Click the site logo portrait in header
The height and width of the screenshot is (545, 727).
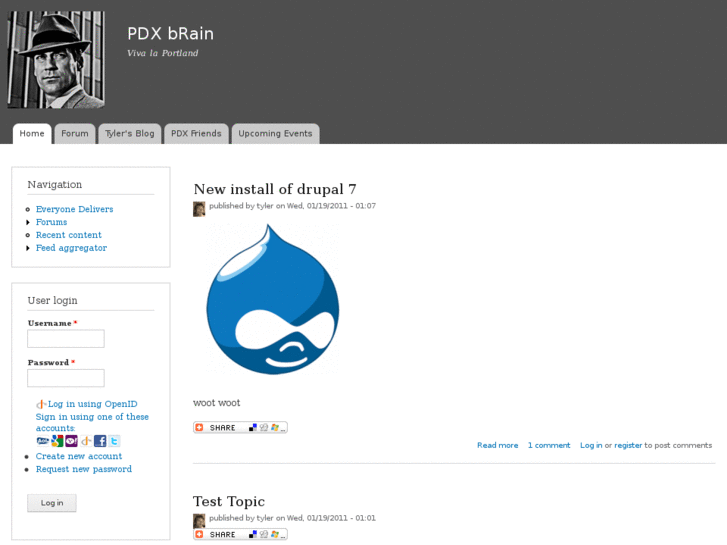(56, 60)
